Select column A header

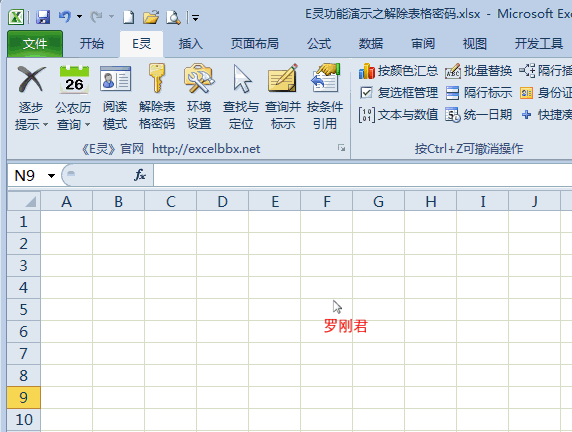pyautogui.click(x=66, y=201)
